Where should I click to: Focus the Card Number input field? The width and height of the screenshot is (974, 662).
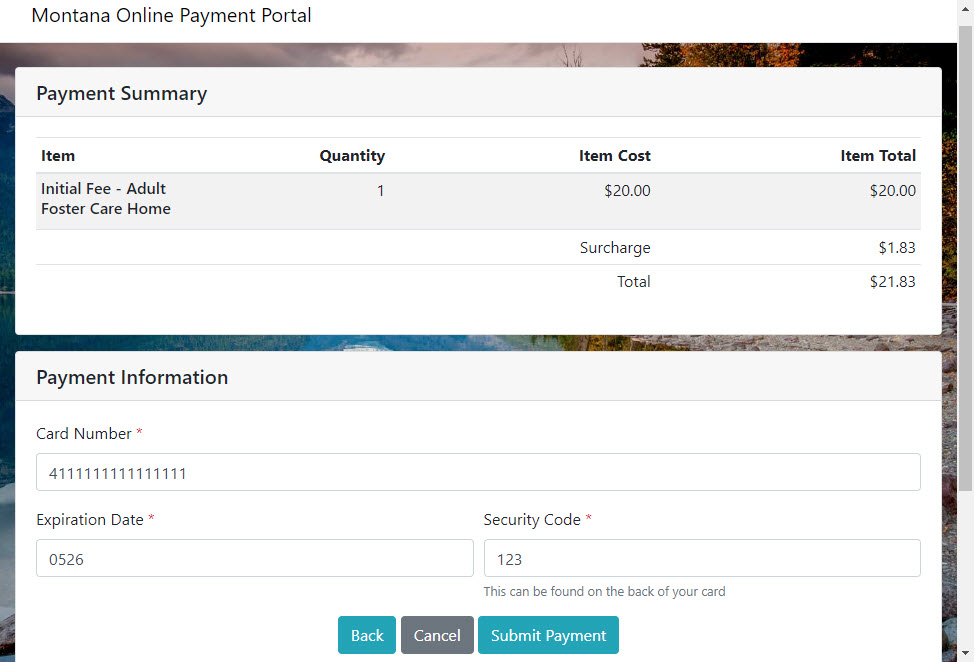coord(478,472)
